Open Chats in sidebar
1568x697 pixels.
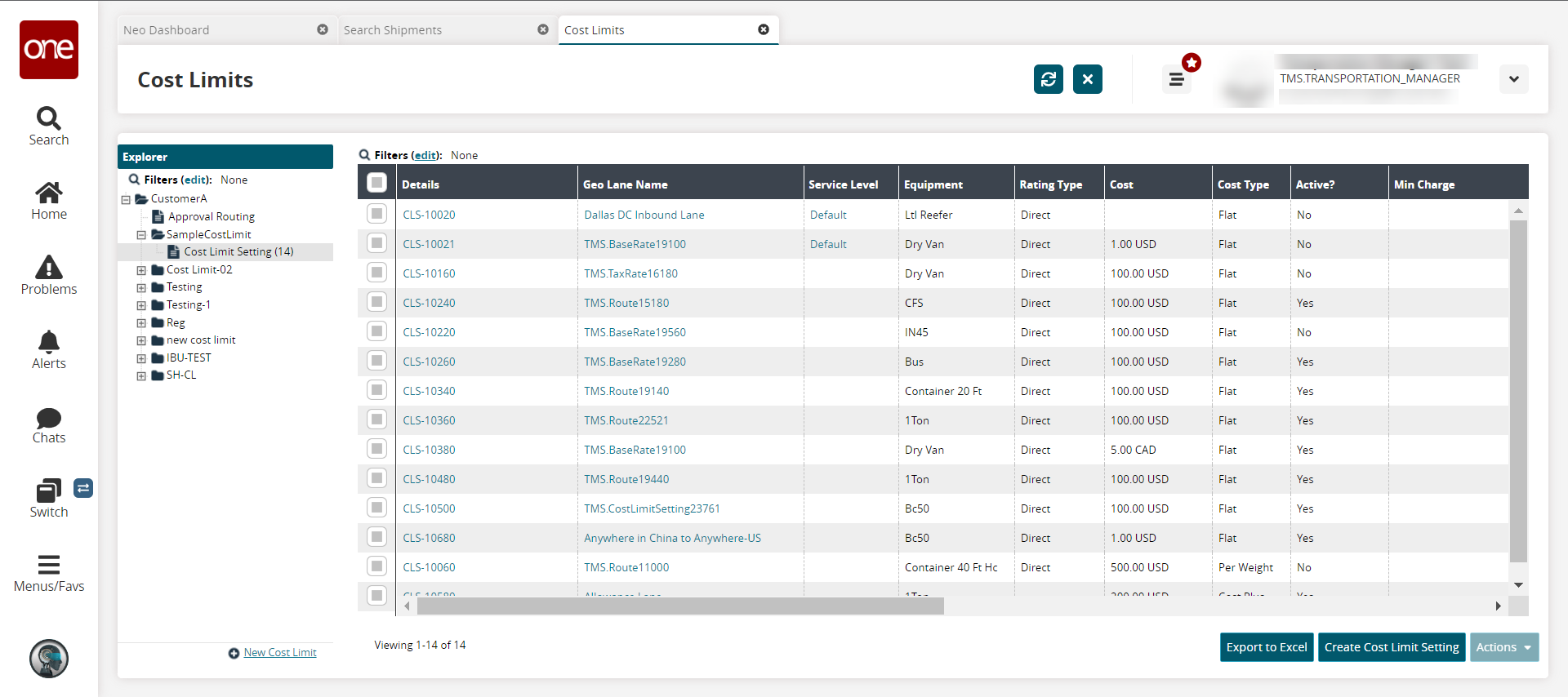click(49, 424)
